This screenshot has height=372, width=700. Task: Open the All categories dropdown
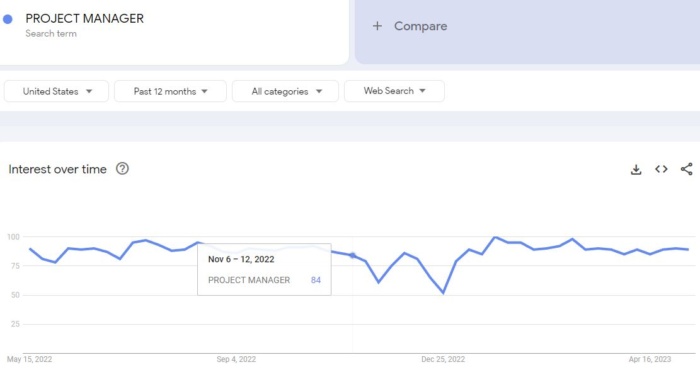(x=285, y=91)
